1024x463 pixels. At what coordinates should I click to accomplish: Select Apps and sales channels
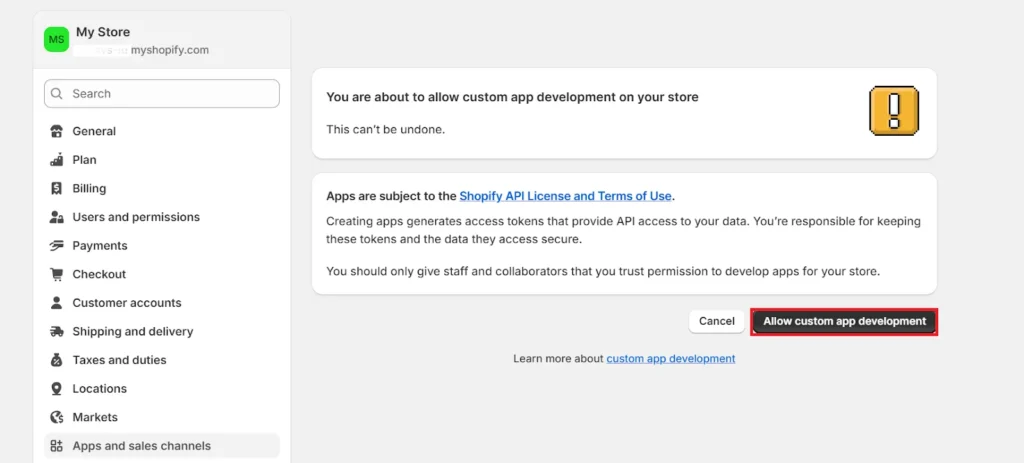[x=141, y=446]
